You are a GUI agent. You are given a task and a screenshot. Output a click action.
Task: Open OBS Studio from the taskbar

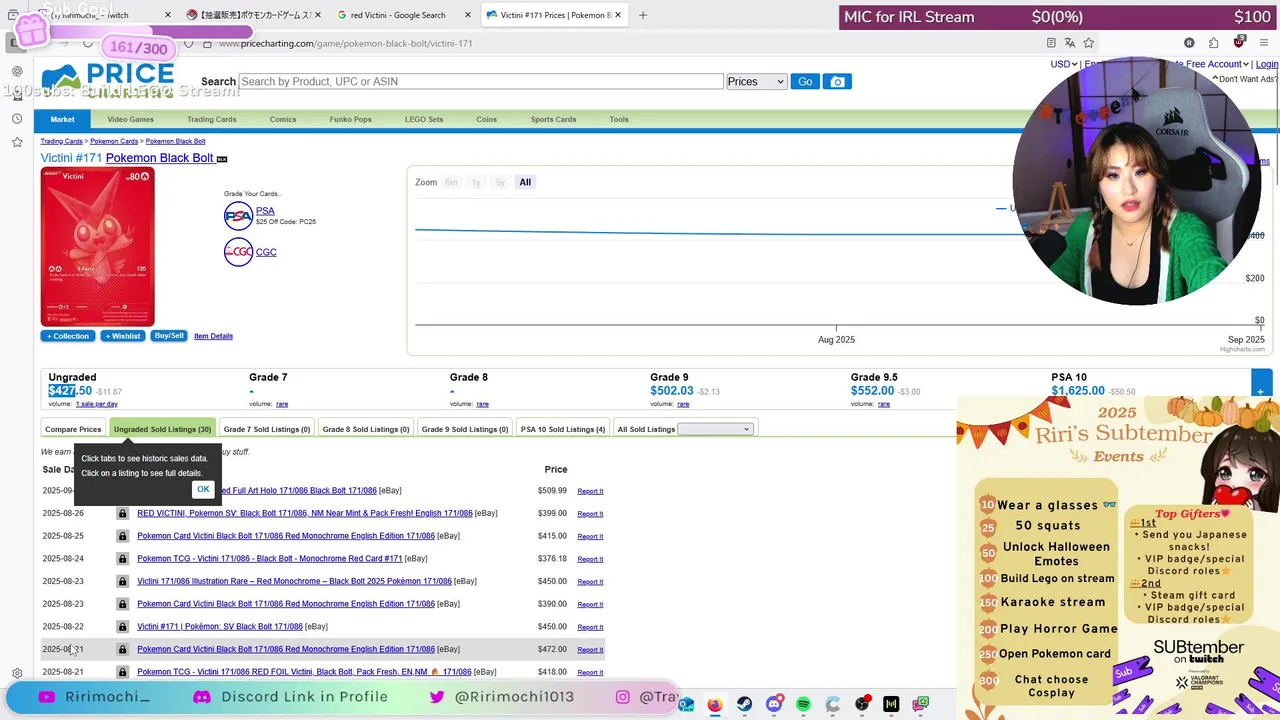tap(862, 704)
